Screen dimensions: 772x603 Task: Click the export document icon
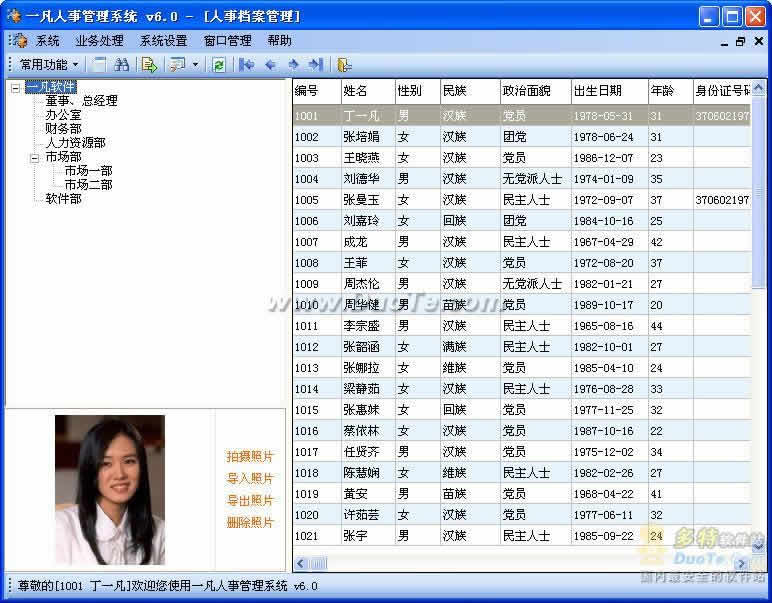pos(149,64)
